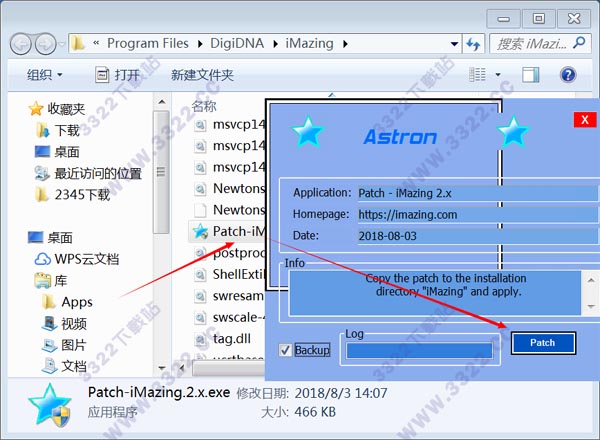Click the 打开 toolbar button
Viewport: 600px width, 440px height.
click(x=117, y=75)
